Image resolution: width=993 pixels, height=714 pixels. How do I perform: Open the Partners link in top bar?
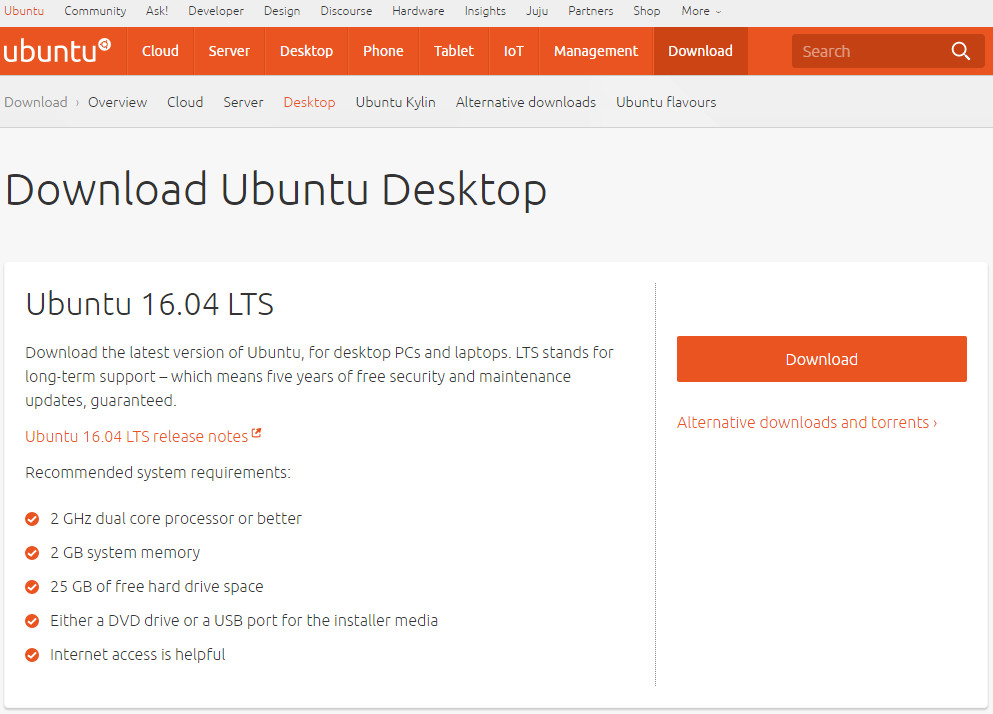coord(590,11)
